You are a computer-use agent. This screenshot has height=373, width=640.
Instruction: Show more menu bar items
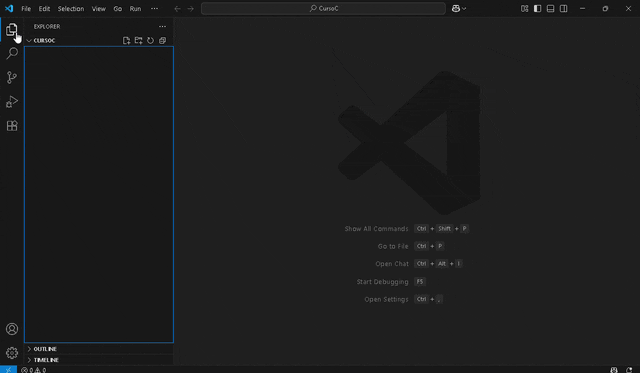(x=154, y=9)
